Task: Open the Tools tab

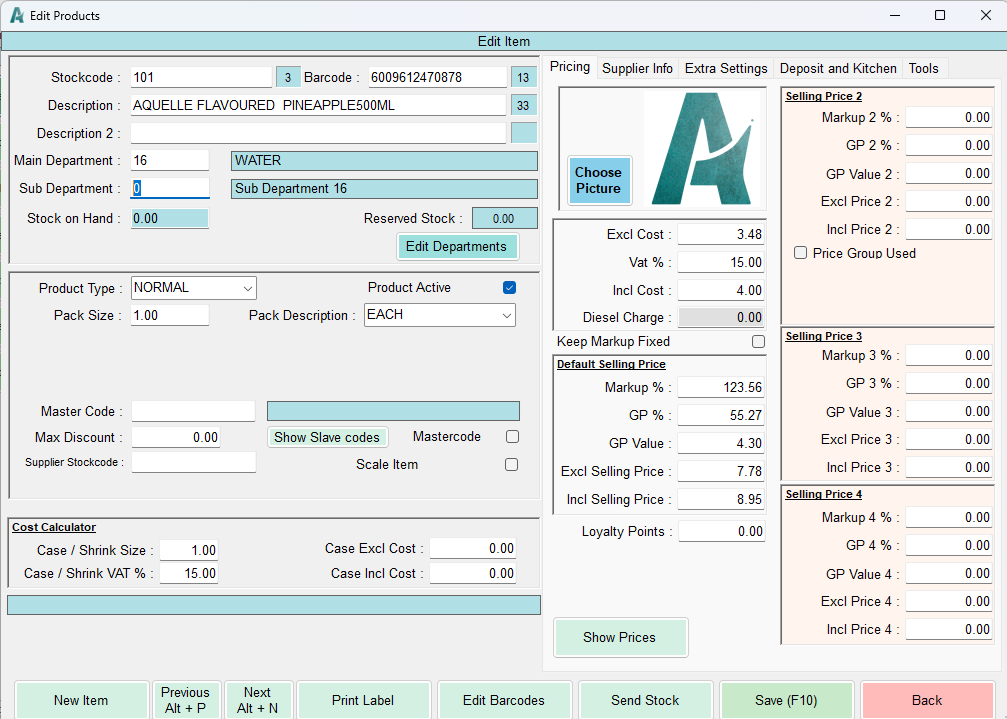Action: [x=923, y=68]
